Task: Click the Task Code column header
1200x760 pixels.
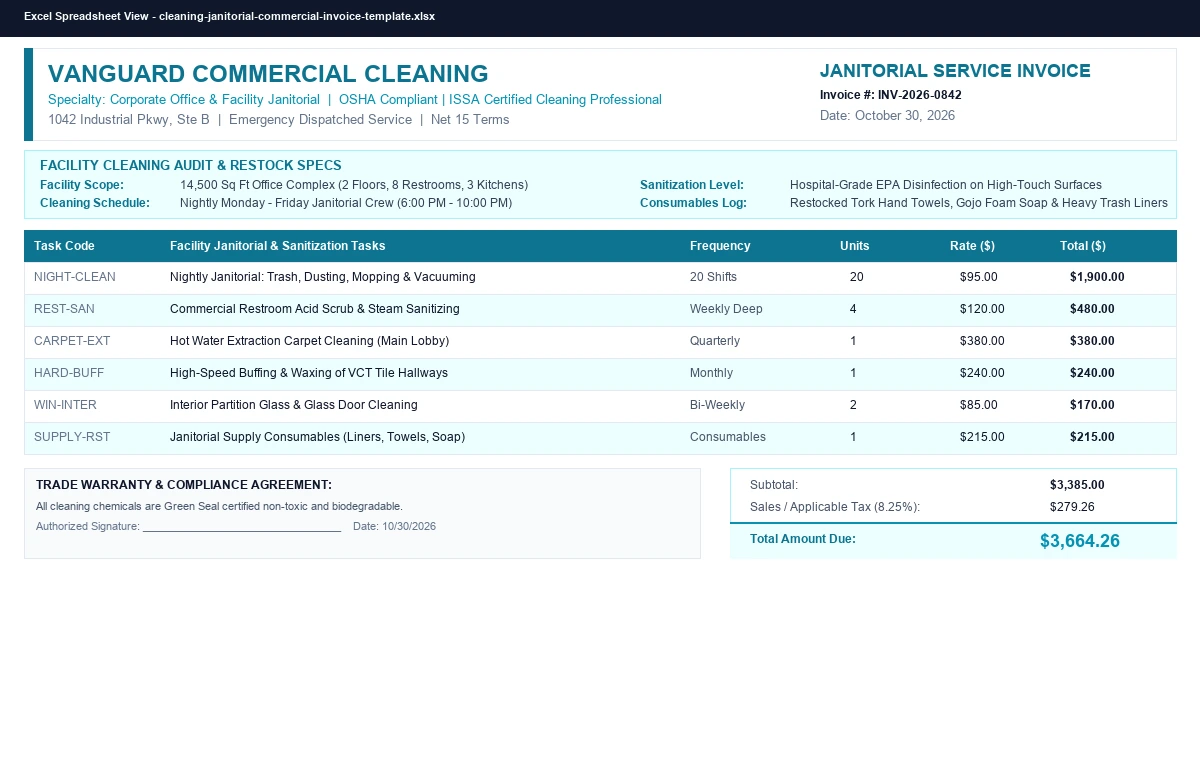Action: point(64,246)
